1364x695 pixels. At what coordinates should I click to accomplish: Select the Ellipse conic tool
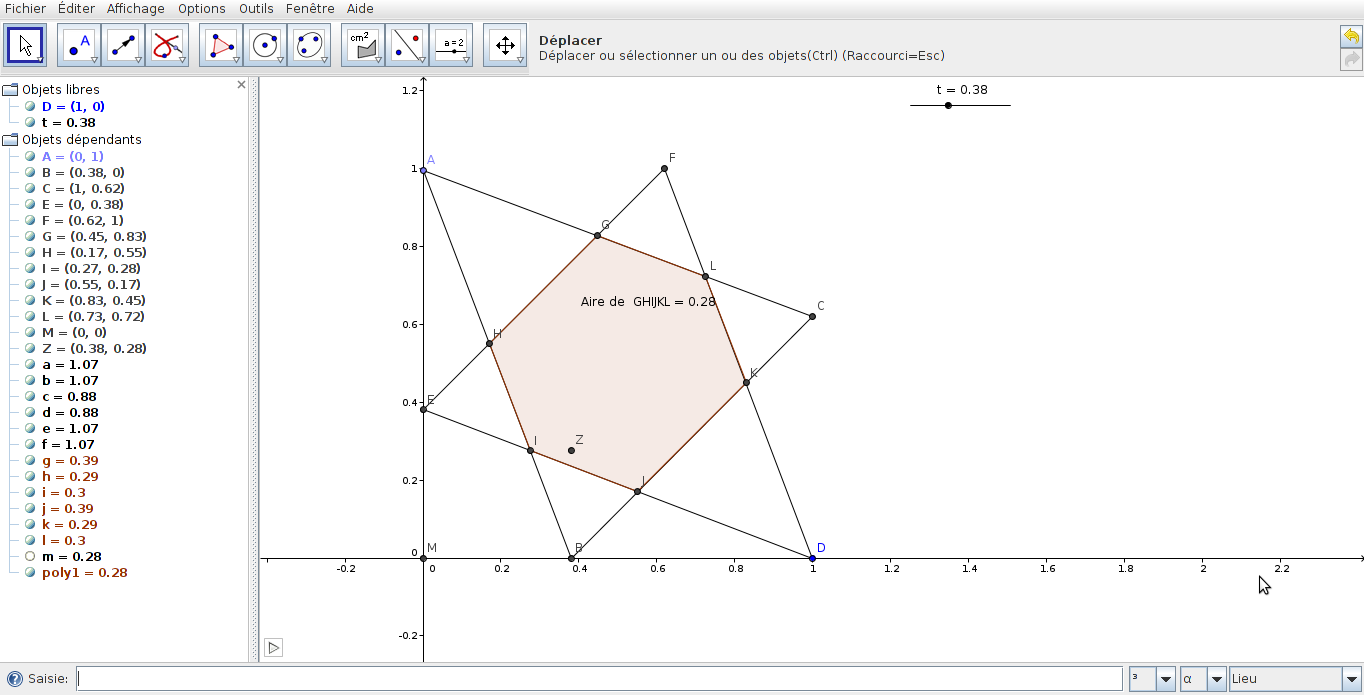pos(308,45)
